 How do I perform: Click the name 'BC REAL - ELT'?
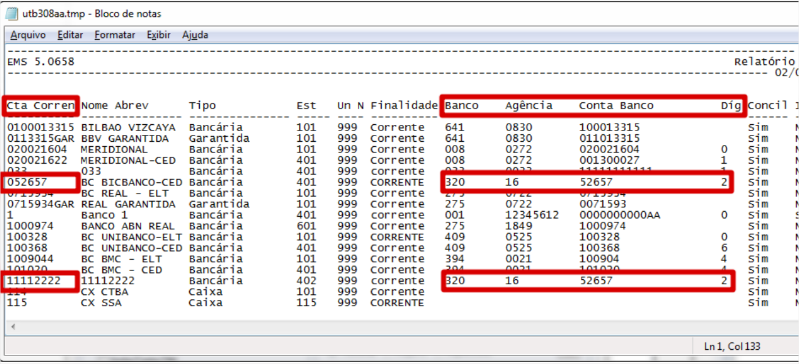(125, 193)
